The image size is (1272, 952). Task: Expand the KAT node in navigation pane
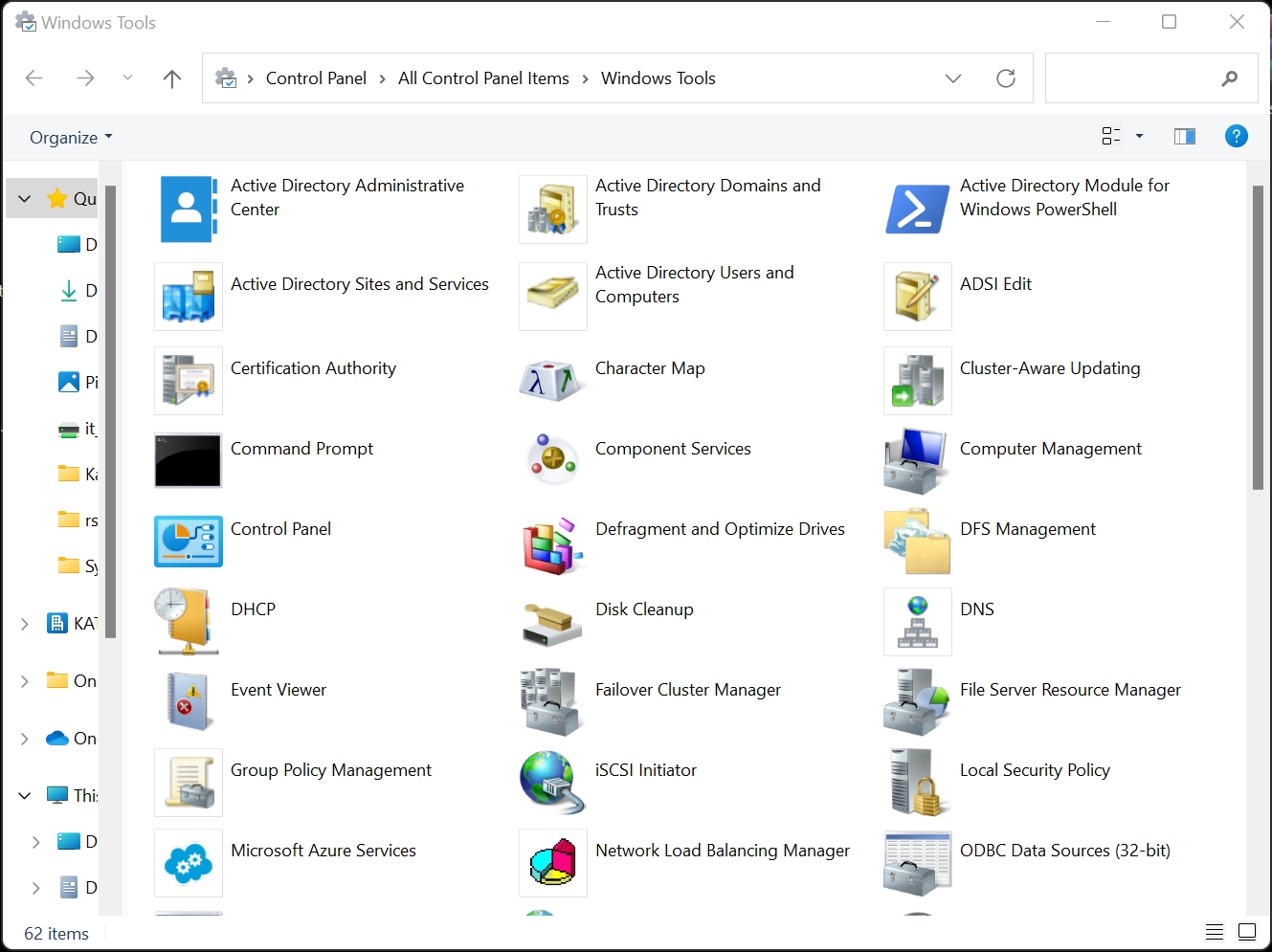pos(25,624)
